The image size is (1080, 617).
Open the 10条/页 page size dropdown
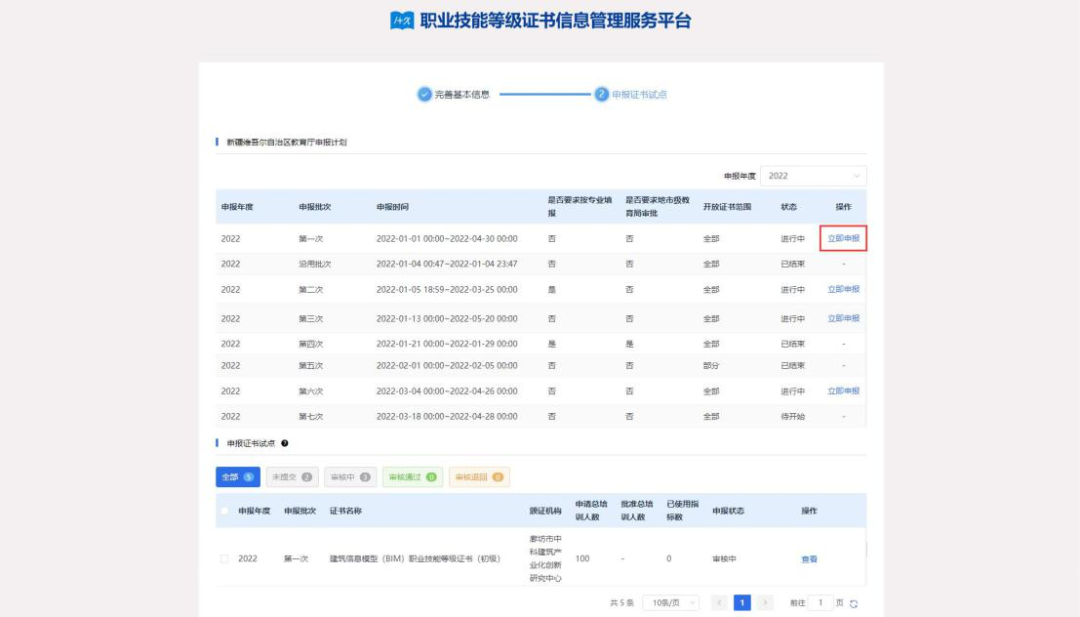click(672, 602)
